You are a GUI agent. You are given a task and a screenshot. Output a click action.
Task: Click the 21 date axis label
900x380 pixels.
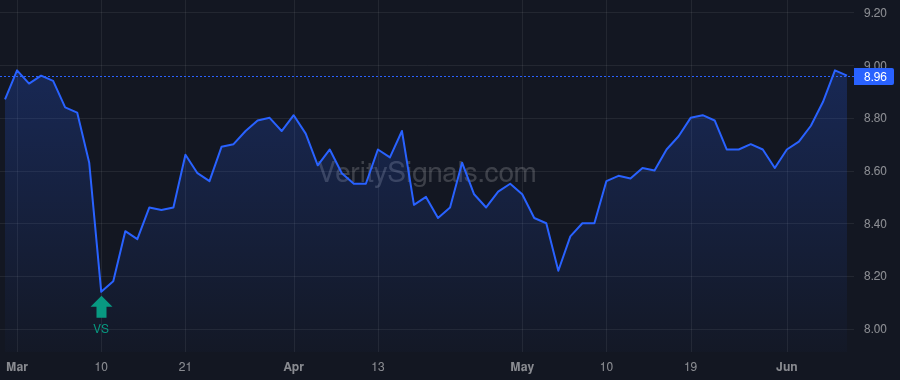coord(185,366)
